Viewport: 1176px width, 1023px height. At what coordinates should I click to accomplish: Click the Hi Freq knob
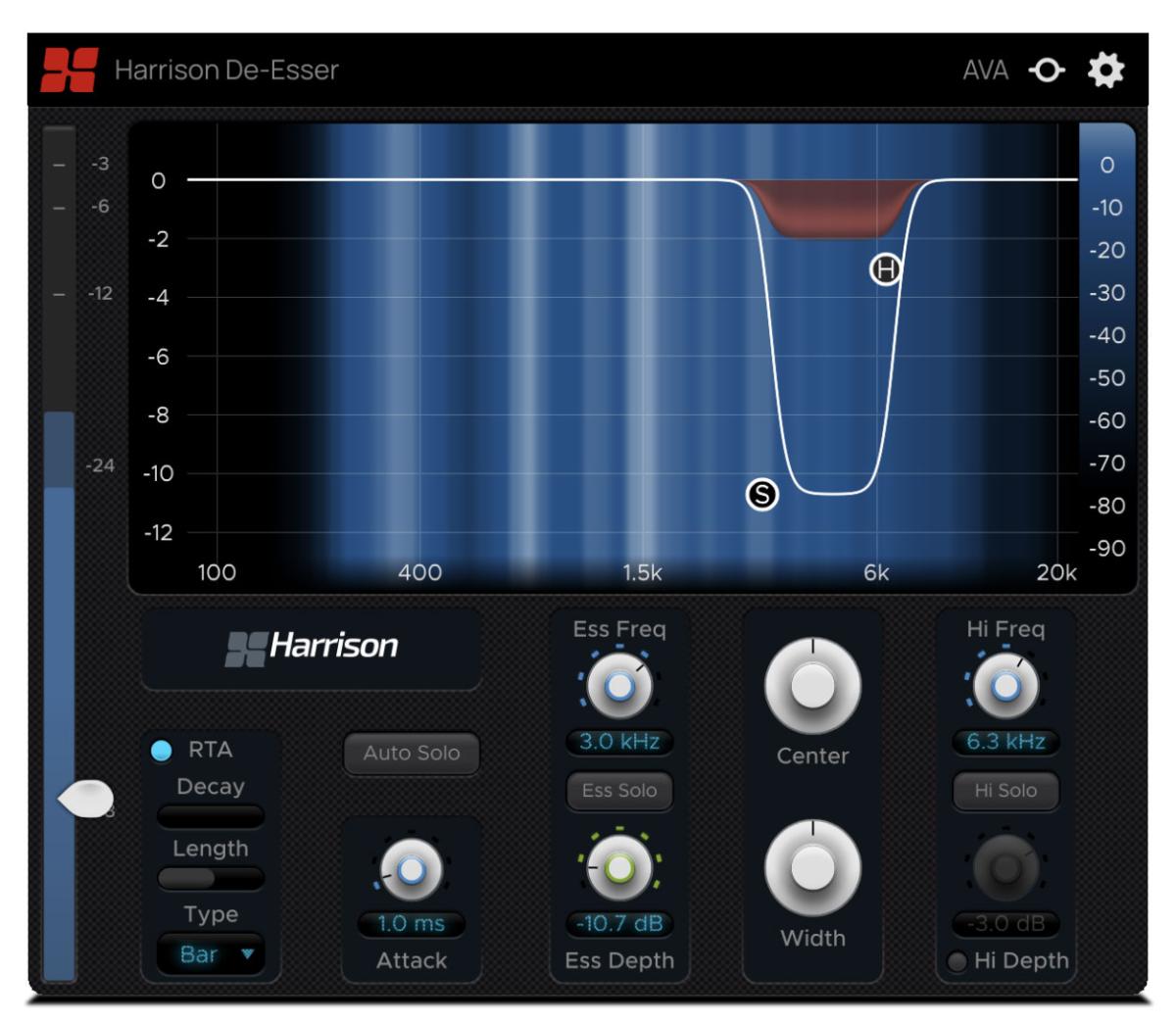pos(1005,688)
